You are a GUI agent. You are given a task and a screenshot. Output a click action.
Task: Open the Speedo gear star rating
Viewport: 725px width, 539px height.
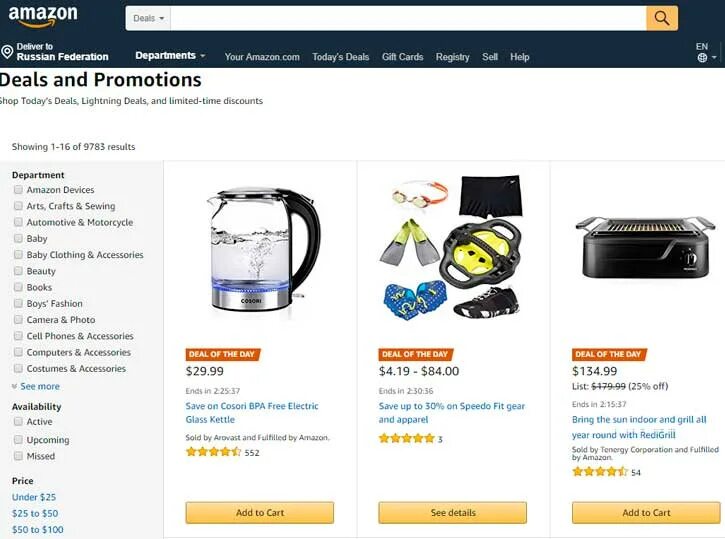click(406, 438)
